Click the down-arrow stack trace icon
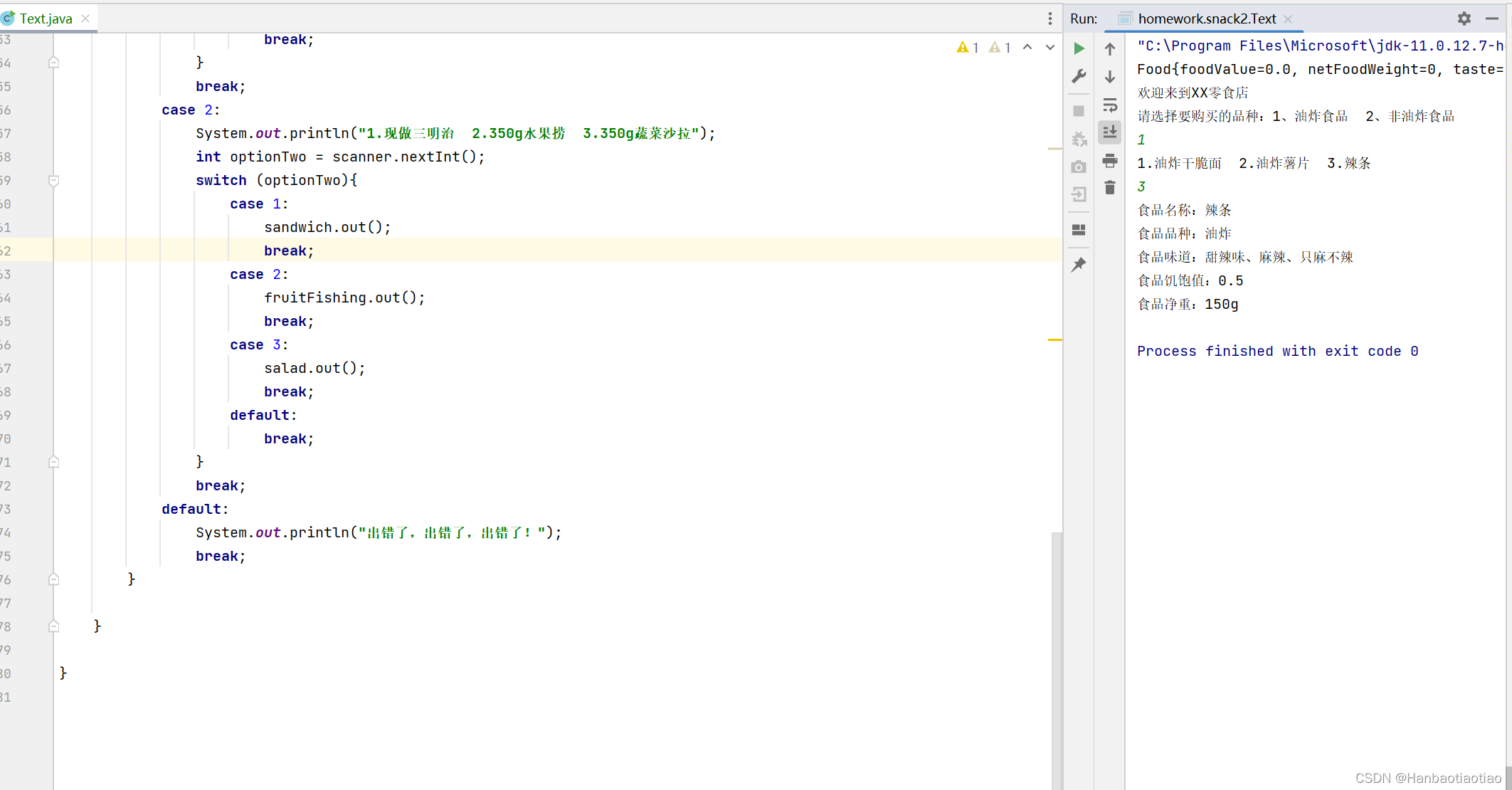Screen dimensions: 1512x790 (x=1109, y=77)
